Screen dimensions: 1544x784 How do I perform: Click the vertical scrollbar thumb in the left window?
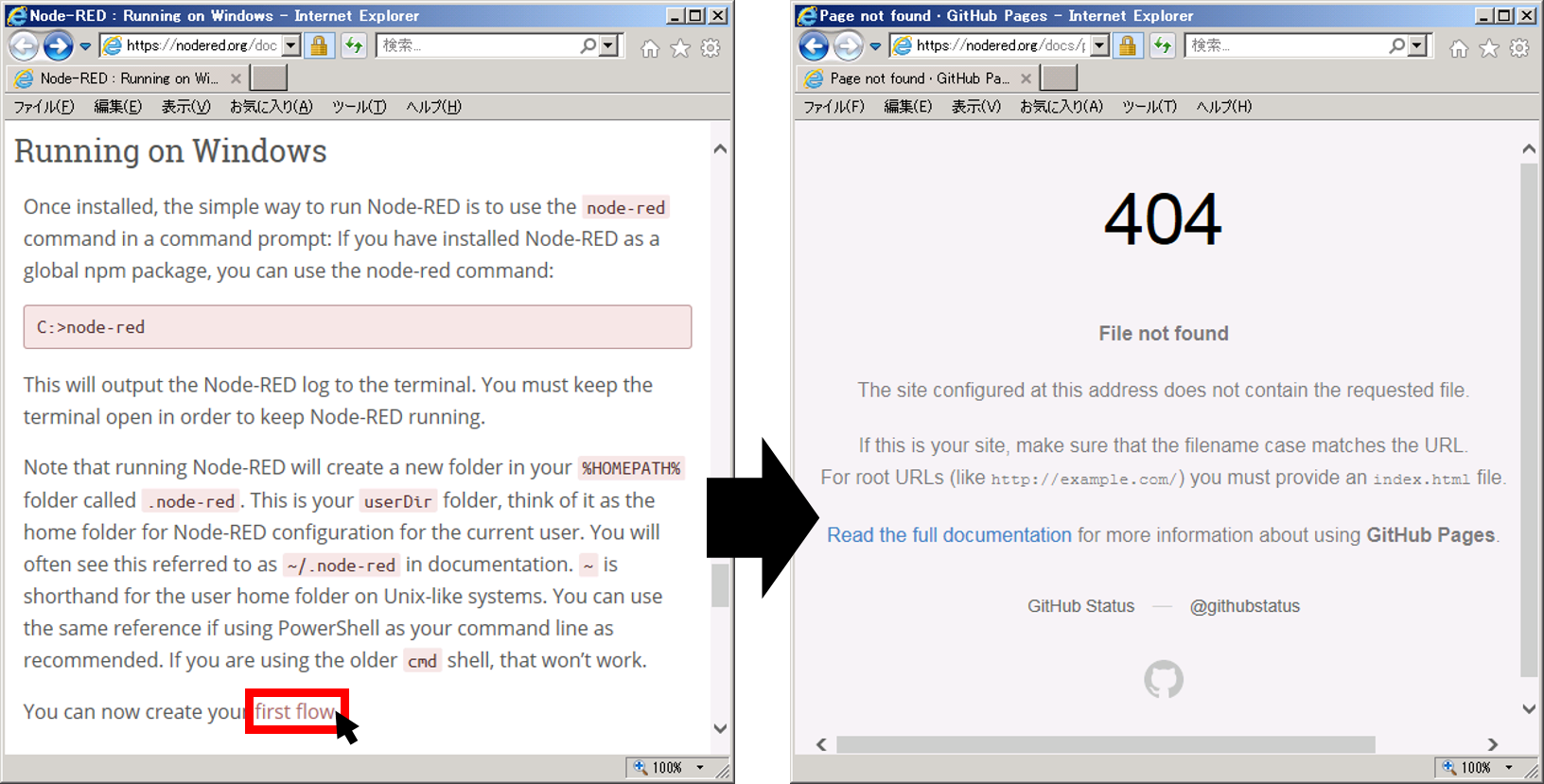click(x=720, y=584)
